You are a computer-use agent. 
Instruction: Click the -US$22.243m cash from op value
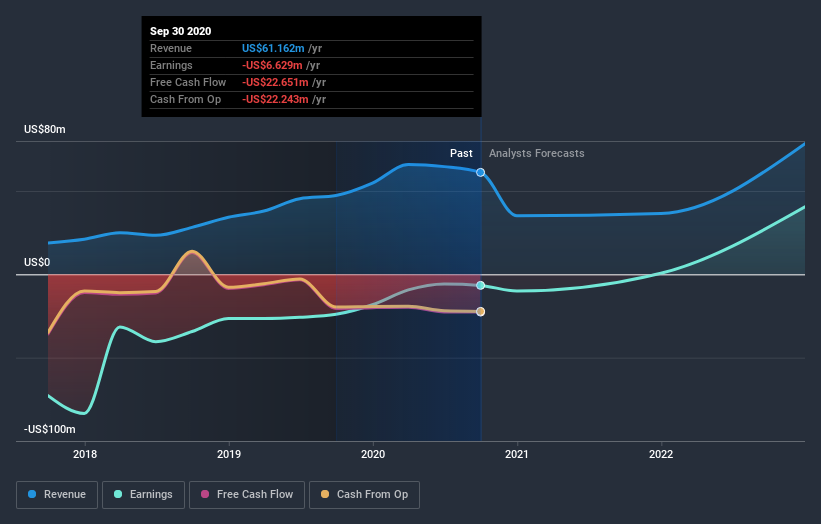pos(275,99)
